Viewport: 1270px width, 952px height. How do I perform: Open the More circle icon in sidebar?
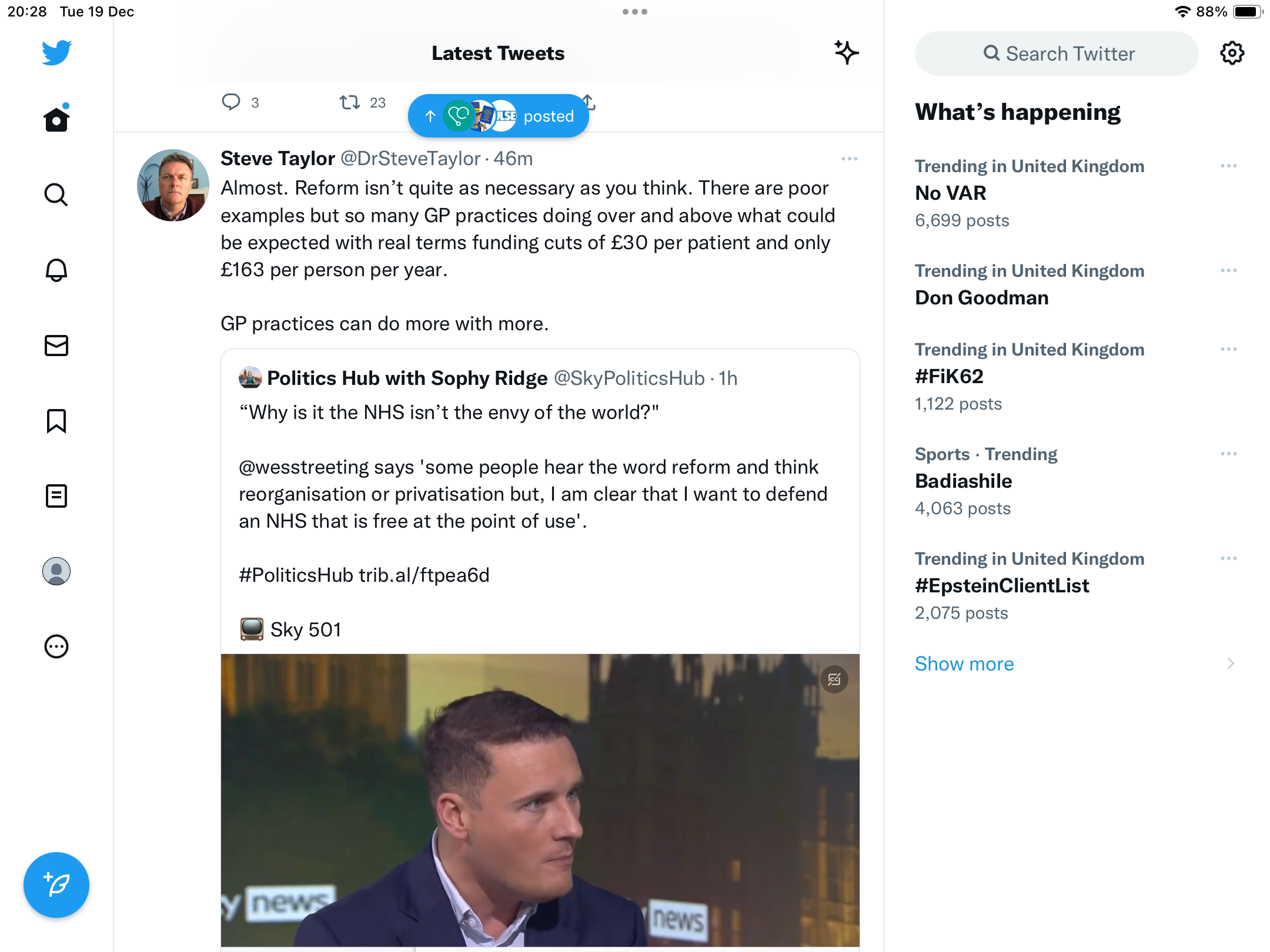[x=56, y=646]
